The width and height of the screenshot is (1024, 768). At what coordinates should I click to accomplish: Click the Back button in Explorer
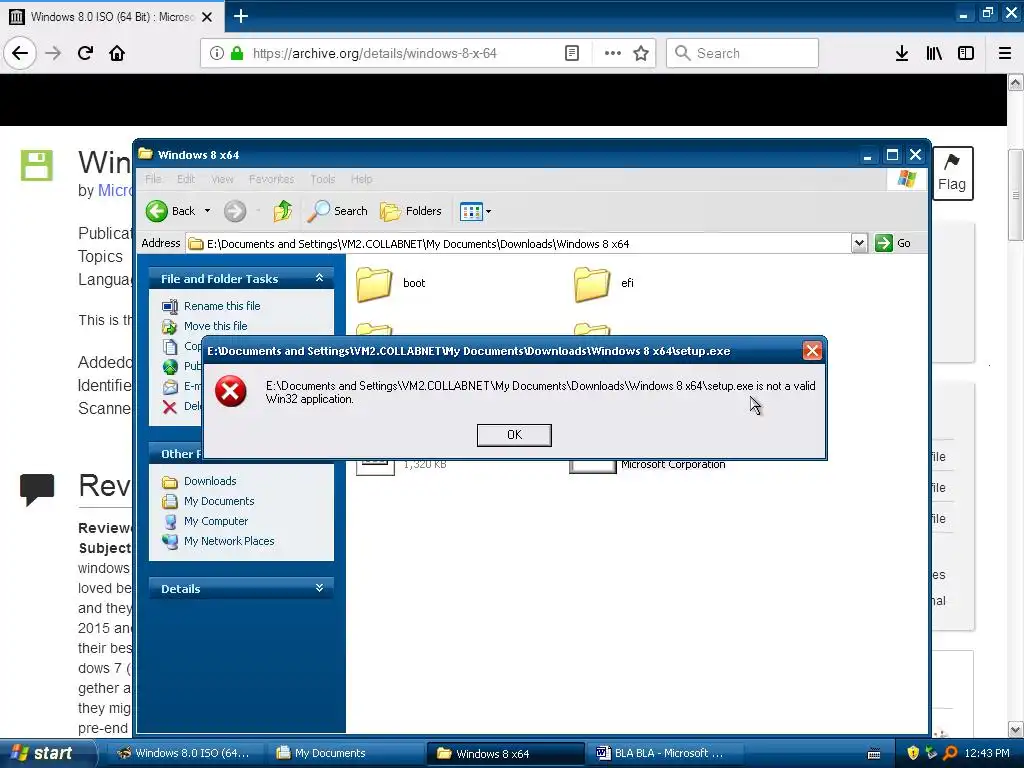tap(170, 211)
